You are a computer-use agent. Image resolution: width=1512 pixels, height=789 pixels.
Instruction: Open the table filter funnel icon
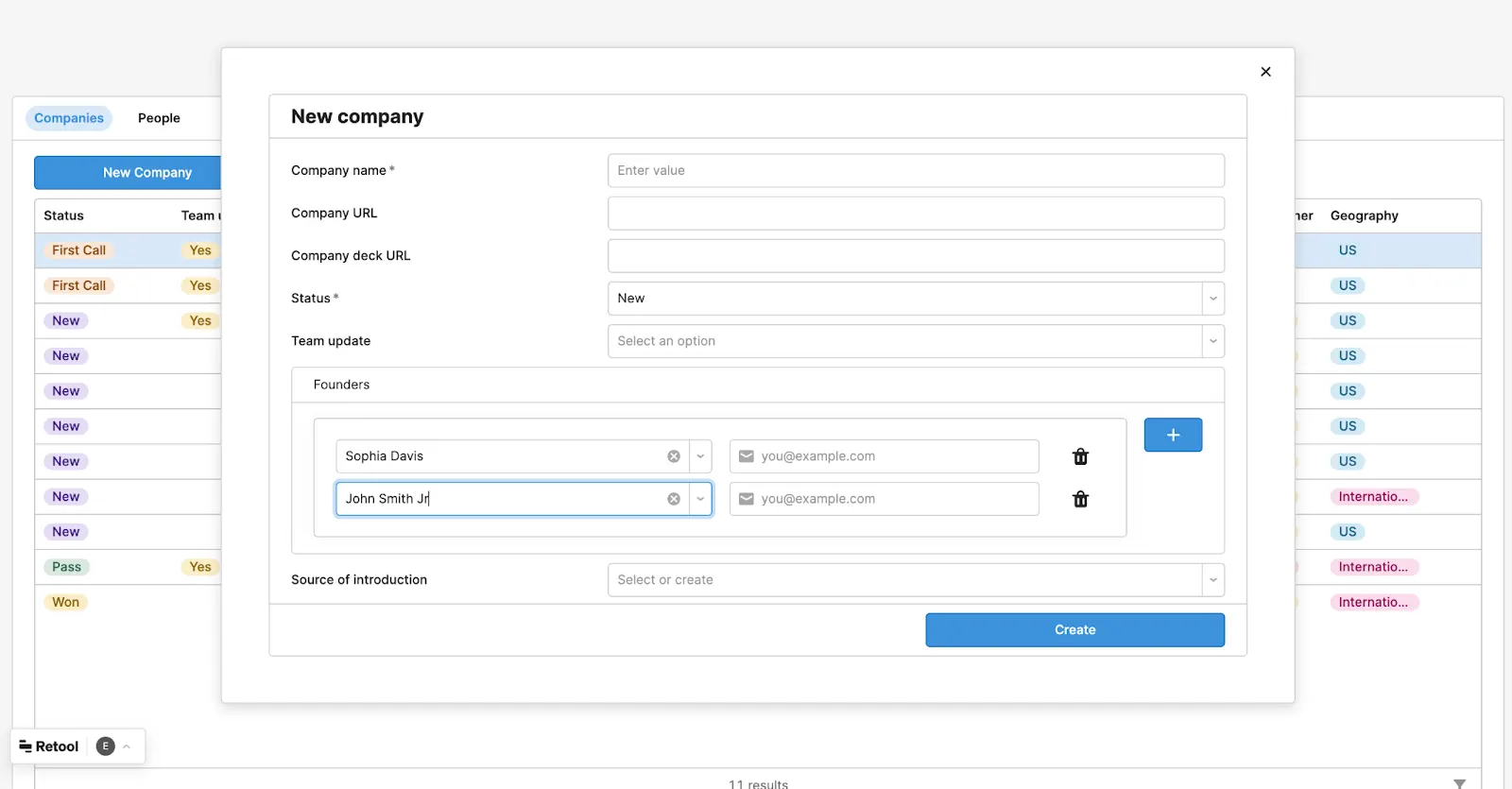[1459, 783]
